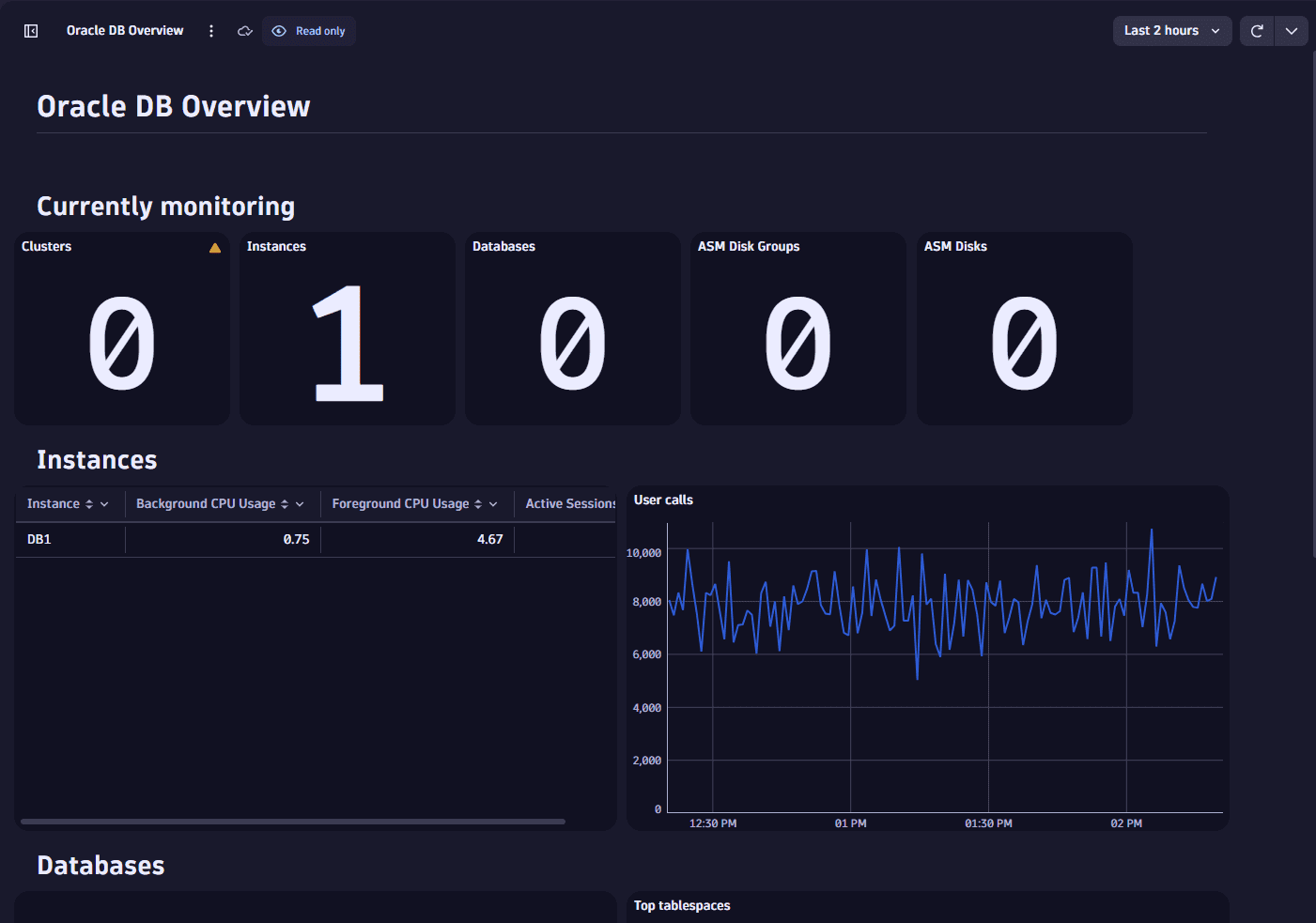Click the User calls chart title
This screenshot has width=1316, height=923.
pyautogui.click(x=663, y=500)
